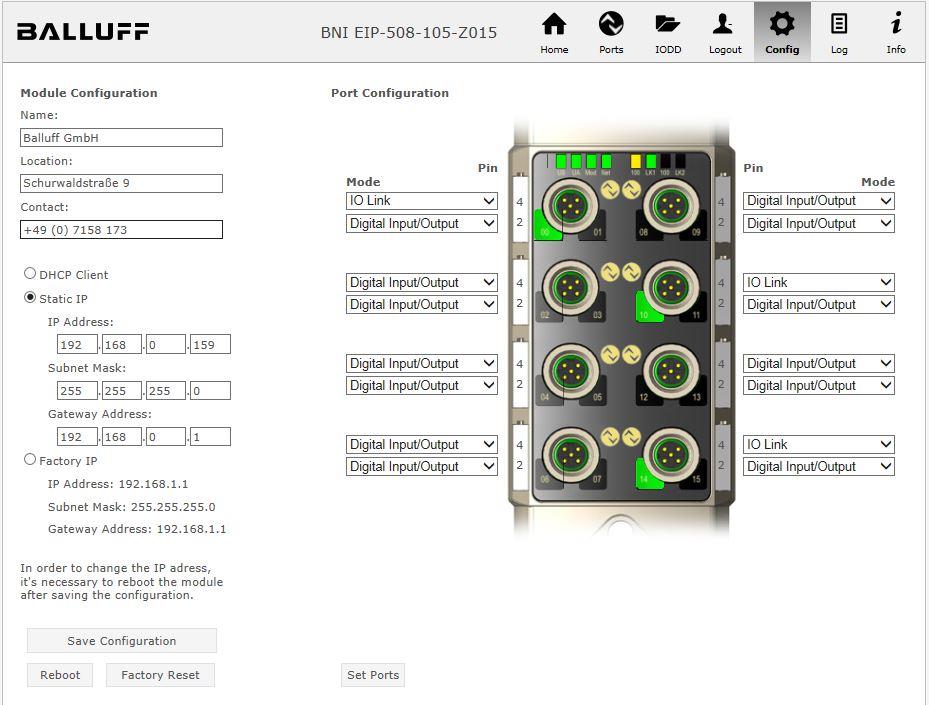The height and width of the screenshot is (705, 929).
Task: Open port 00 pin 4 IO Link dropdown
Action: (x=422, y=201)
